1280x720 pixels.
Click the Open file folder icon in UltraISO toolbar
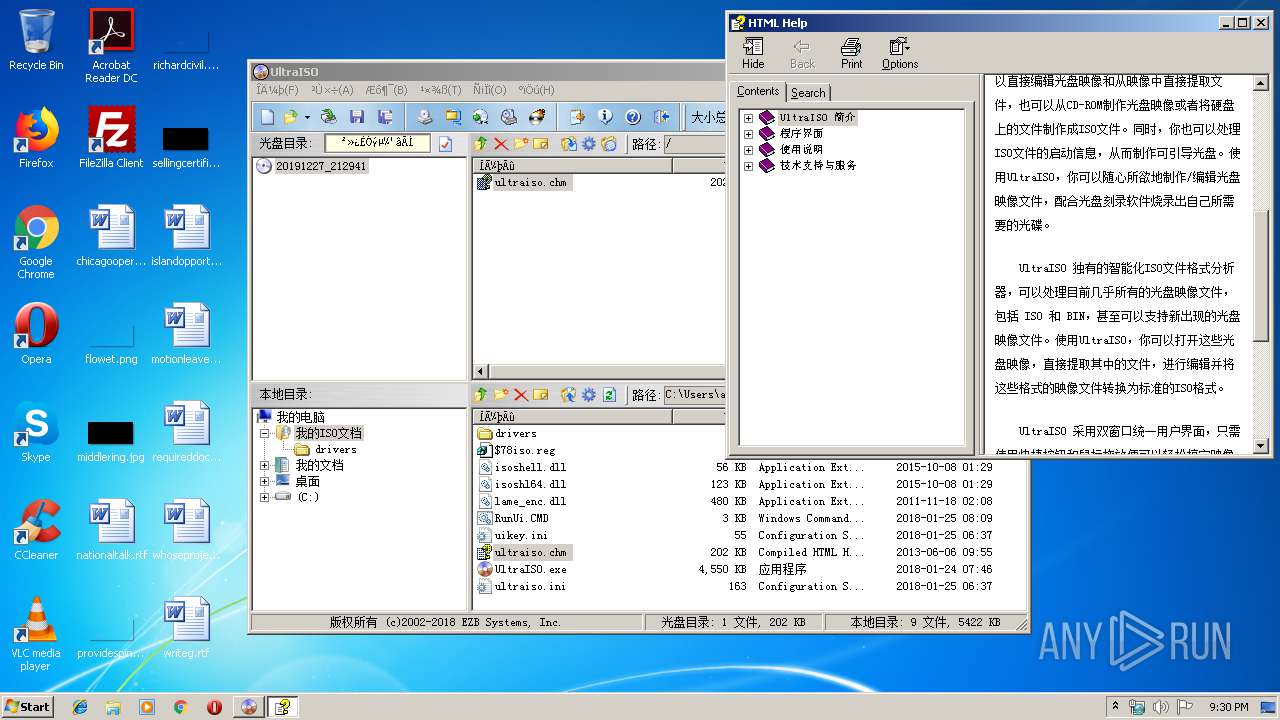click(290, 117)
